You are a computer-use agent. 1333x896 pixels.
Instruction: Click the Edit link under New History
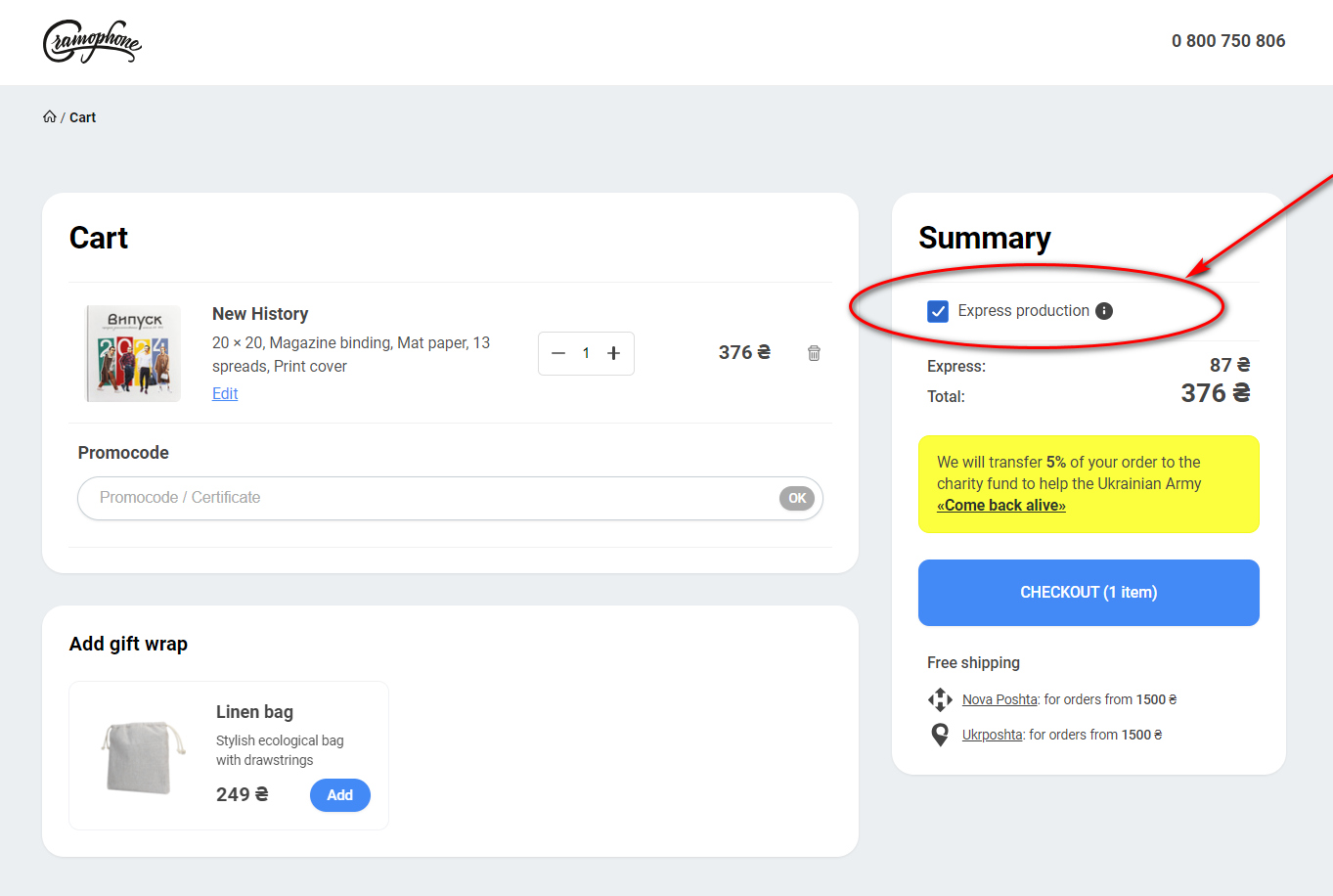tap(225, 393)
